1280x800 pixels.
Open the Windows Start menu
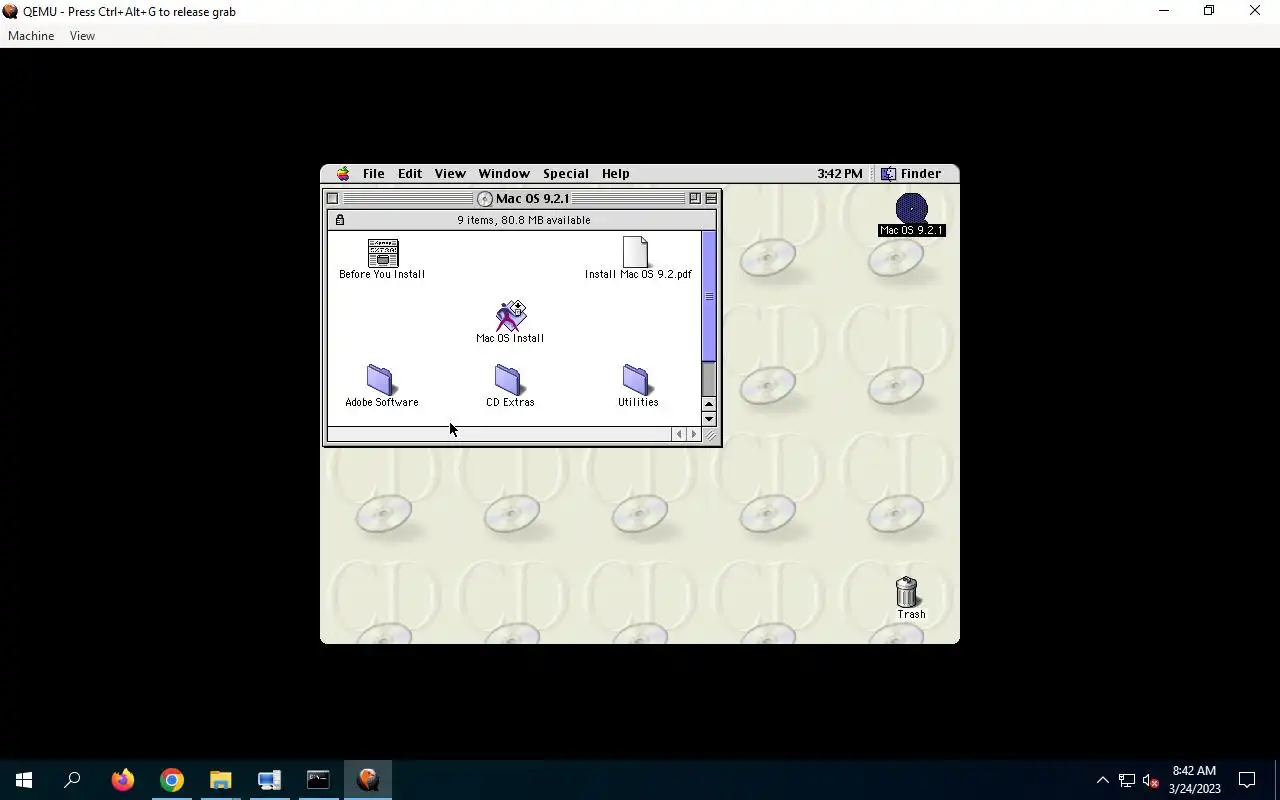[24, 780]
